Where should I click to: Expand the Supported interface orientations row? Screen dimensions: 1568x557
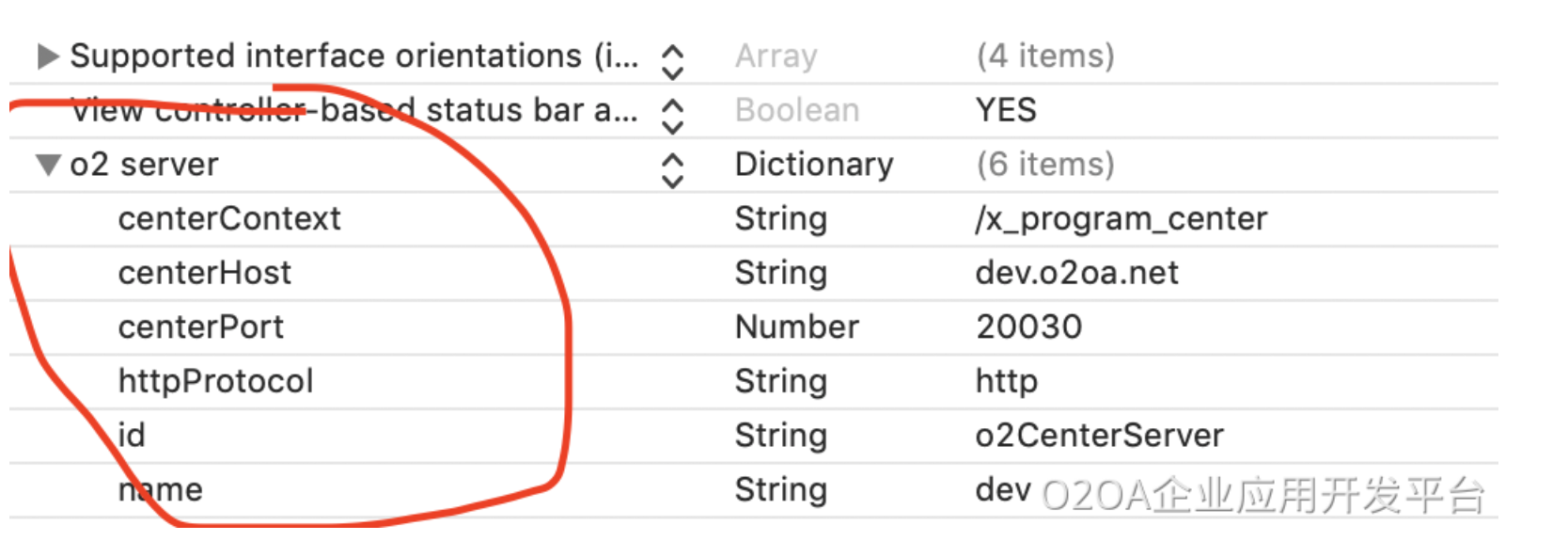pos(47,56)
